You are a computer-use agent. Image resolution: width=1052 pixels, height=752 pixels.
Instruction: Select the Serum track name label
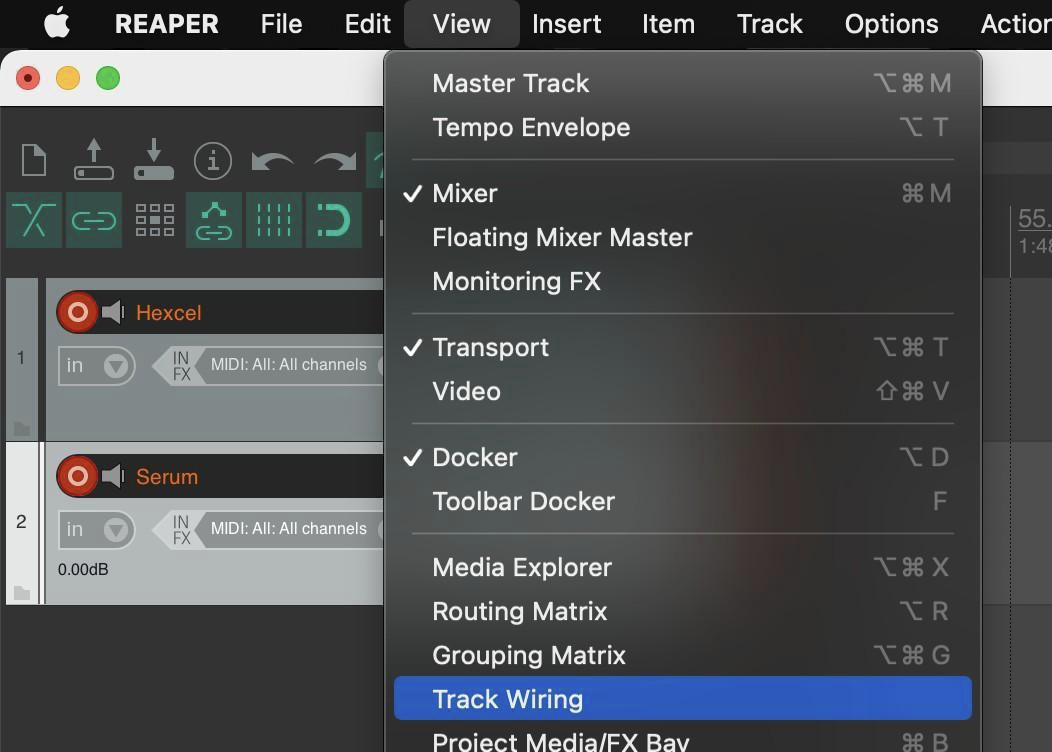tap(167, 477)
